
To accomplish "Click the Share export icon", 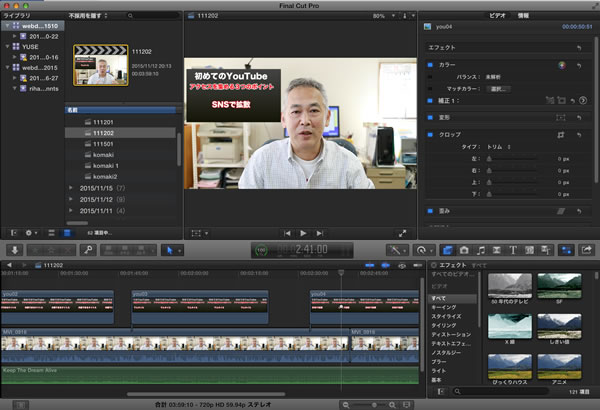I will 587,250.
